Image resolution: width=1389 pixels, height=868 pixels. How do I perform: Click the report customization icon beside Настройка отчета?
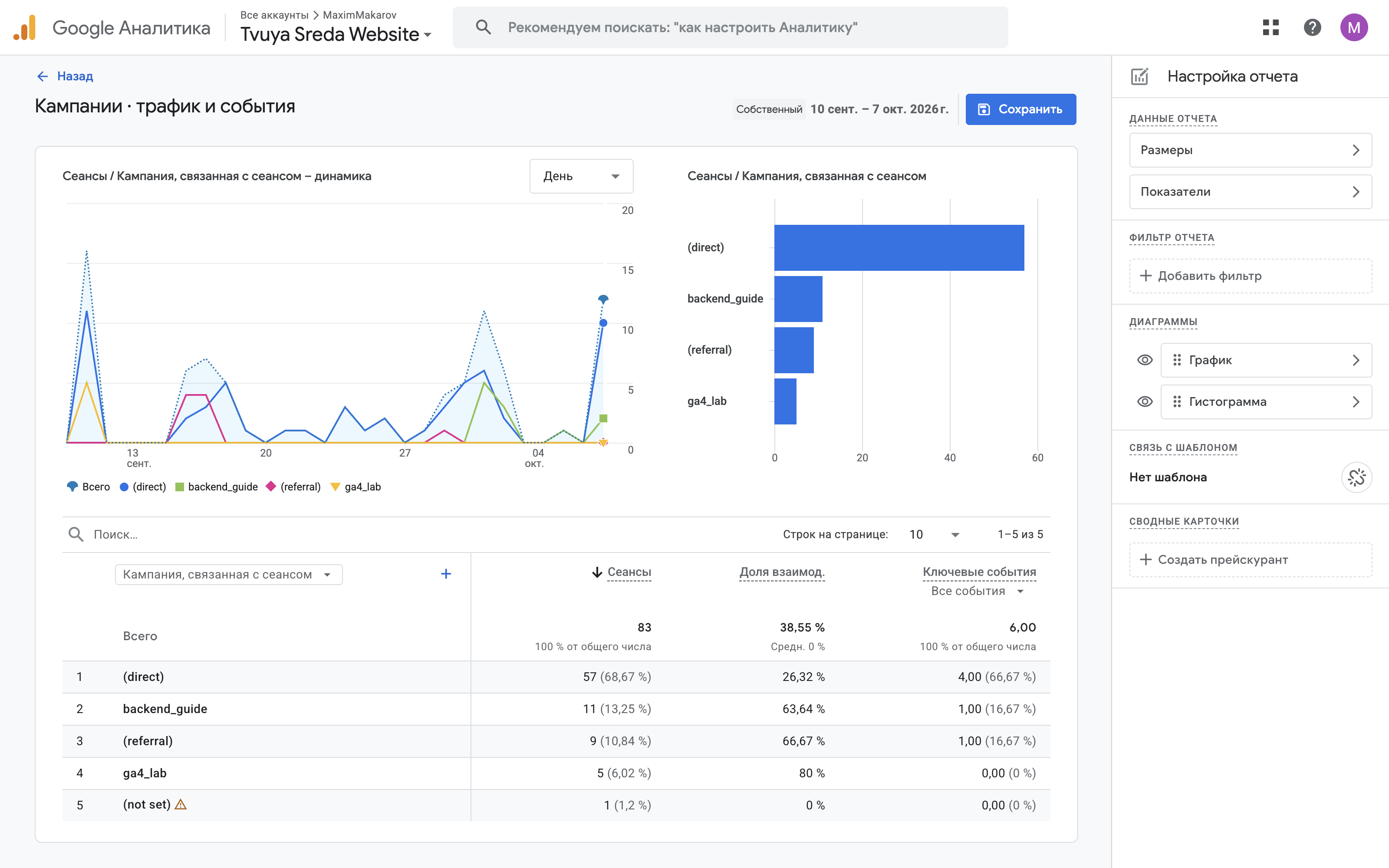tap(1139, 76)
